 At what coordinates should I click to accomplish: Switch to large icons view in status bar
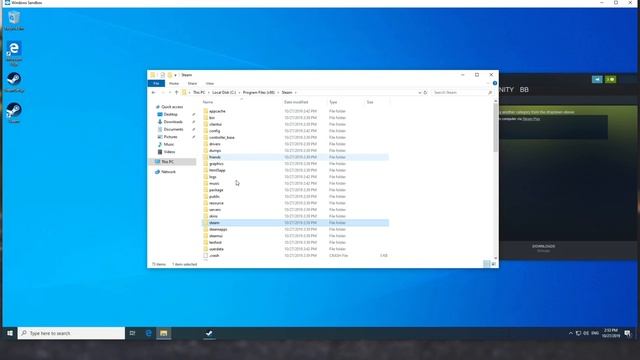click(x=493, y=264)
